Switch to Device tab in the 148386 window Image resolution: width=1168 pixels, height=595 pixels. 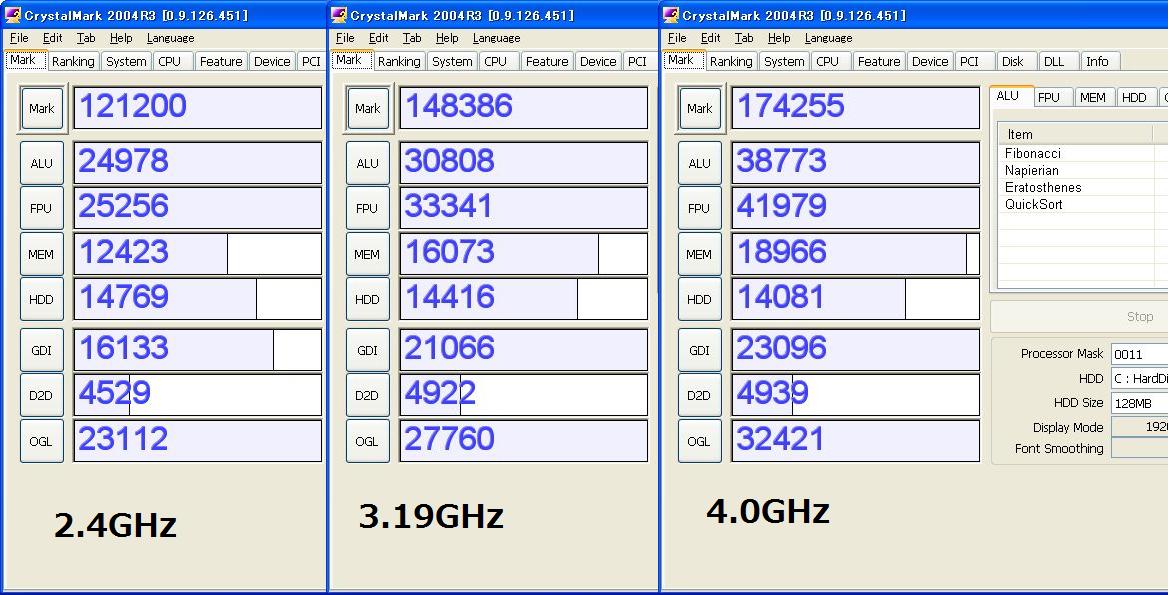tap(598, 62)
